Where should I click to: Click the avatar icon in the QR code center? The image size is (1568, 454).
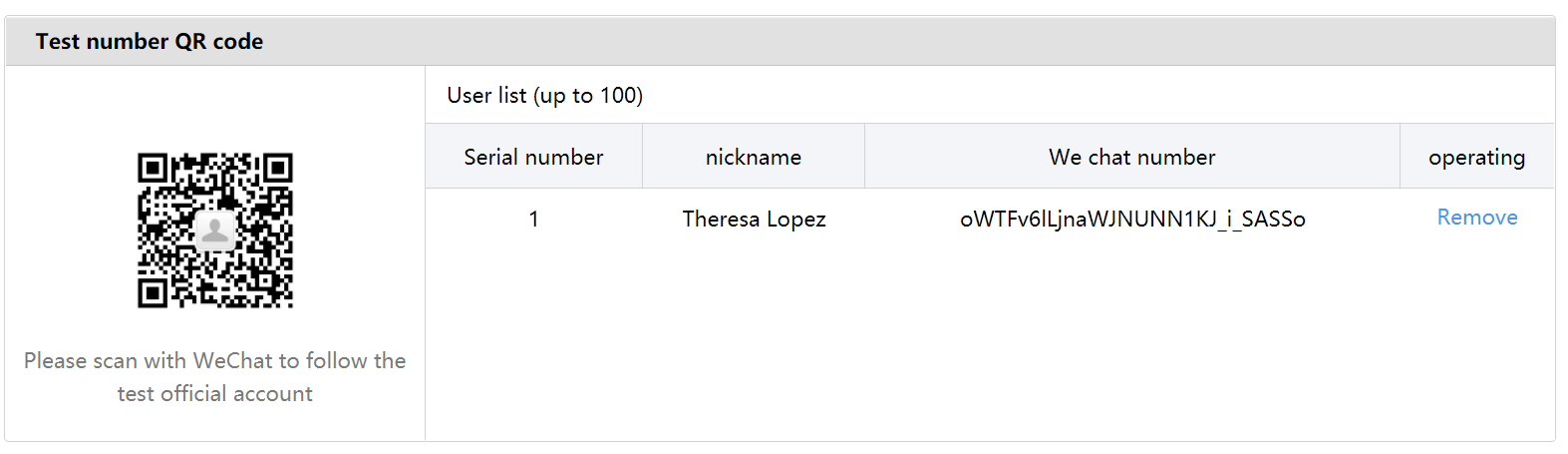[215, 230]
